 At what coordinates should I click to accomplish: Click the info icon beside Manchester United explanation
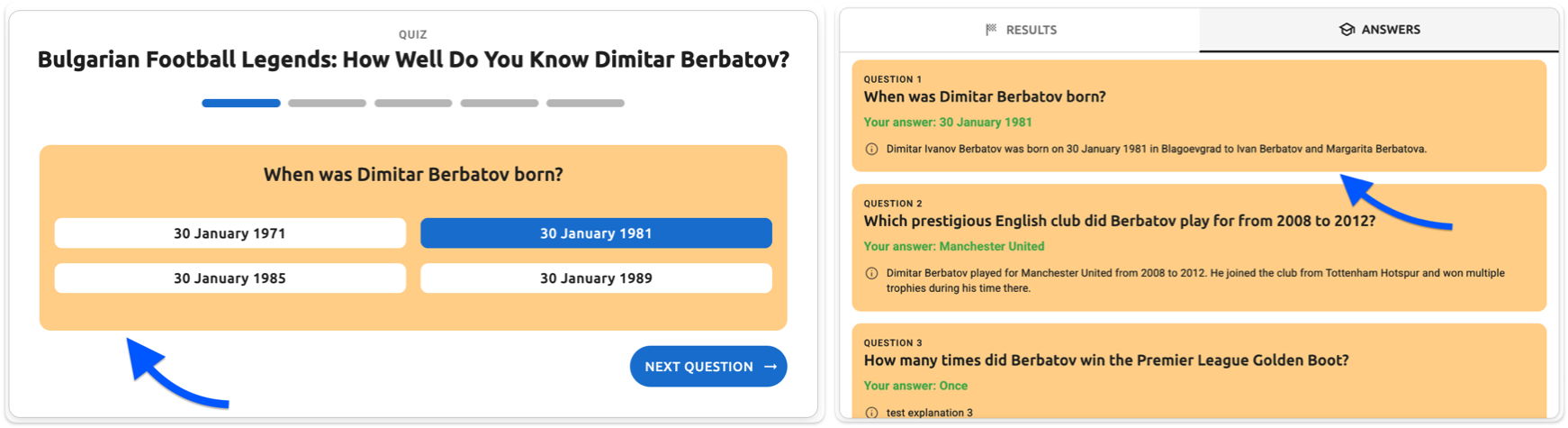point(871,274)
